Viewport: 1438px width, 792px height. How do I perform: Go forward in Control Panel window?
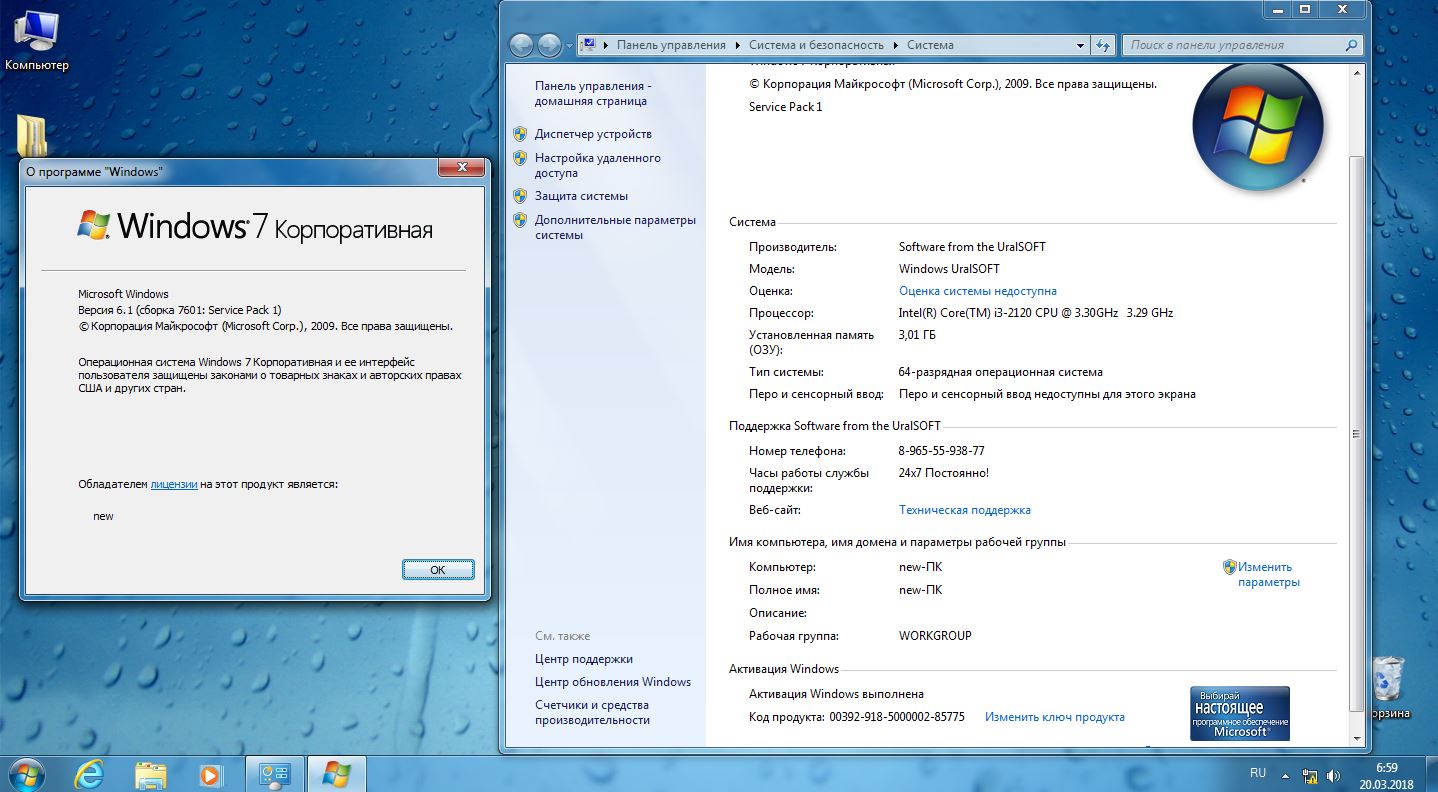549,45
